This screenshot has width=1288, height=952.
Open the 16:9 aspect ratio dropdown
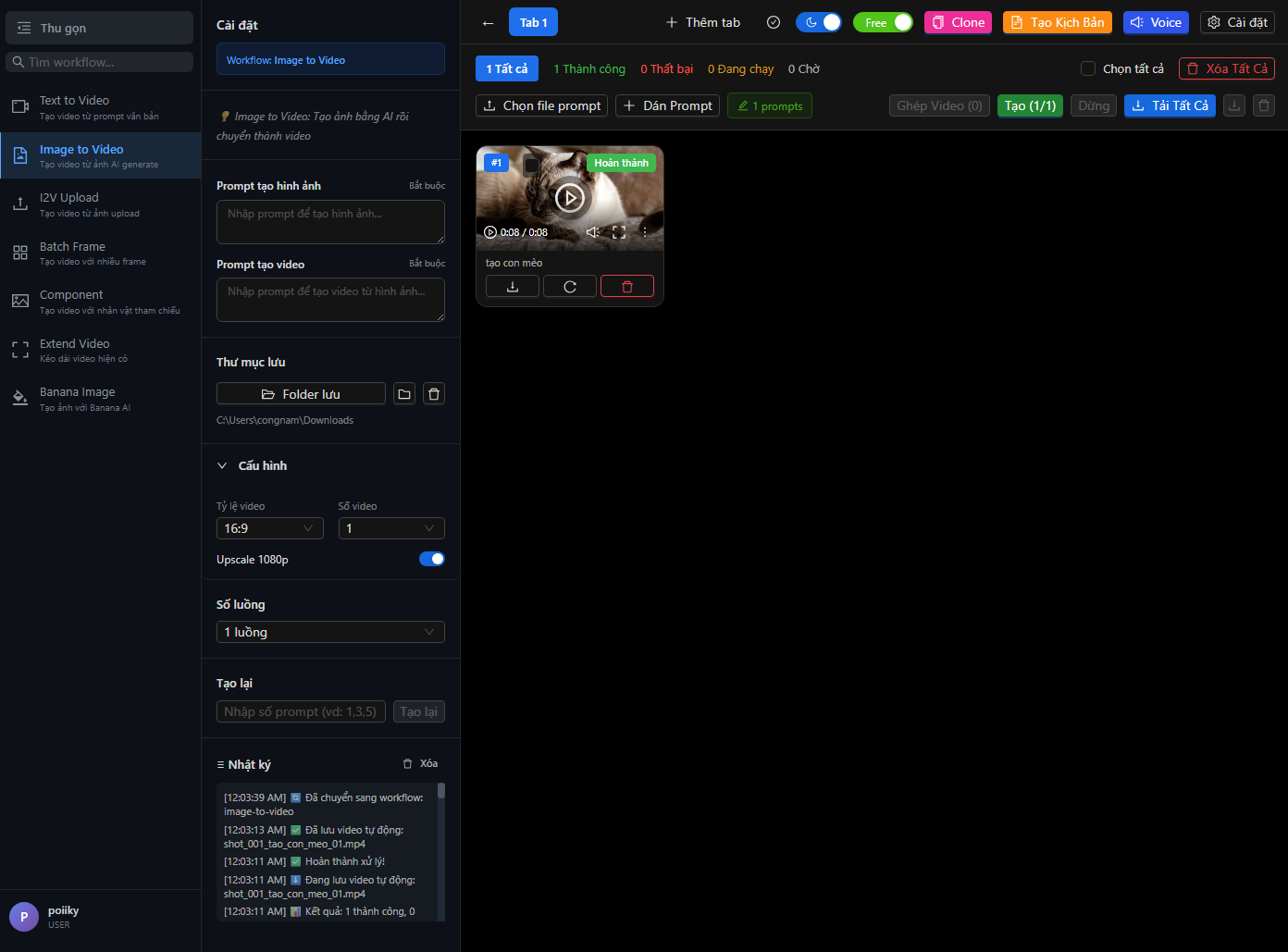tap(269, 528)
